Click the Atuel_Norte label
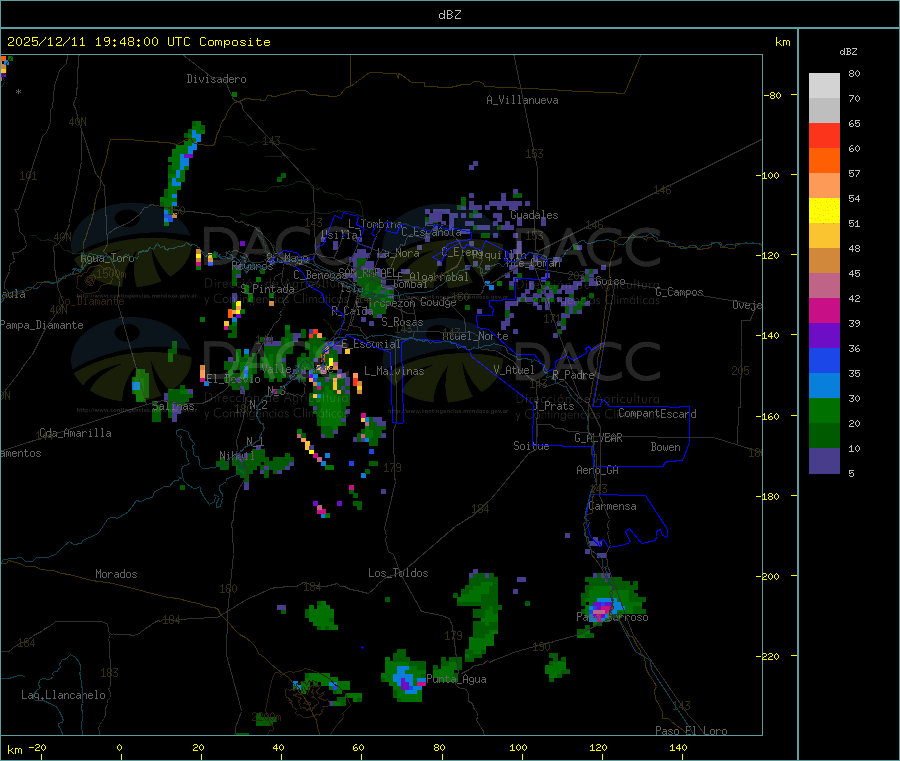This screenshot has width=900, height=761. (x=475, y=336)
